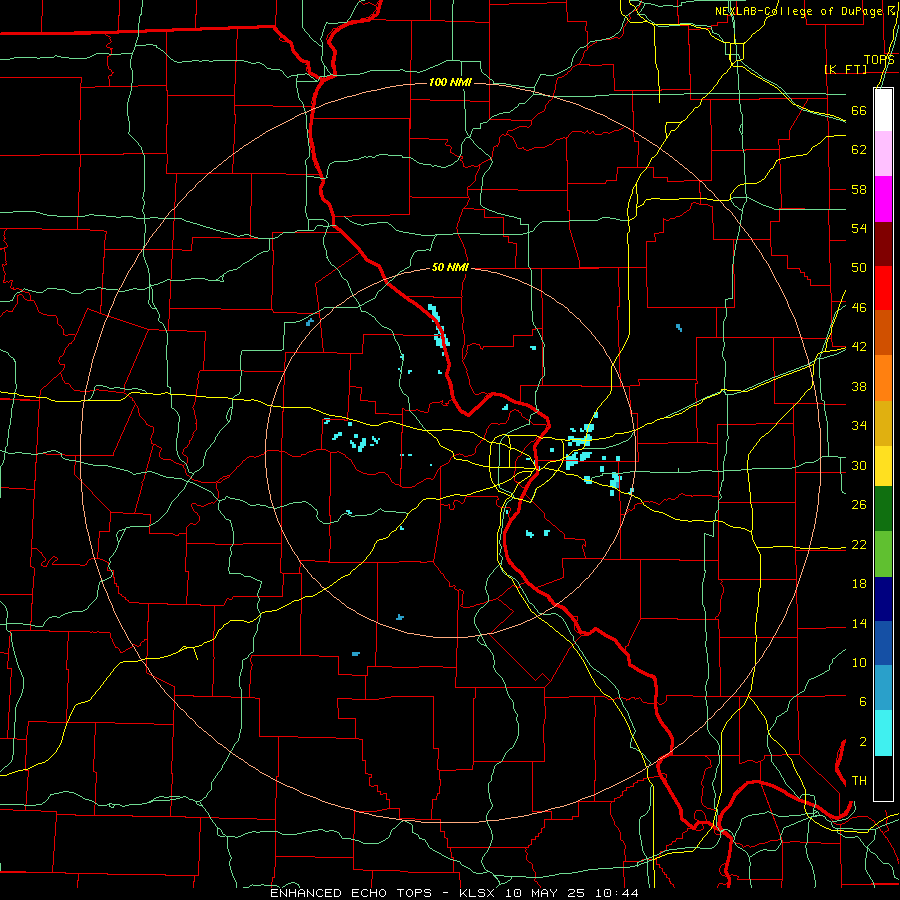Screen dimensions: 900x900
Task: Click the '58' legend value
Action: click(x=859, y=189)
